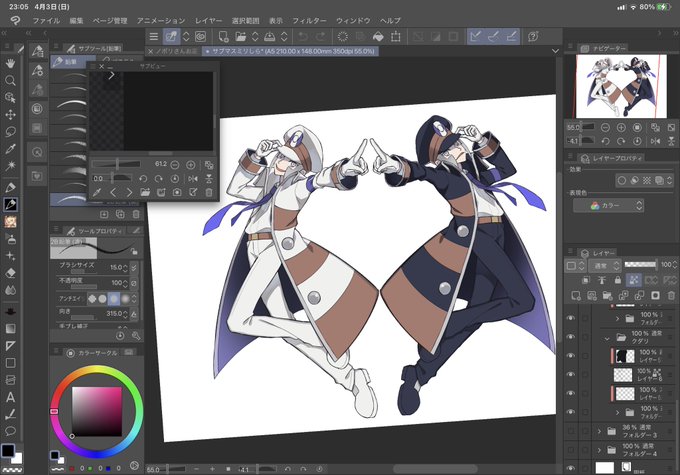Show next image in Sub View
This screenshot has height=475, width=680.
pyautogui.click(x=129, y=192)
